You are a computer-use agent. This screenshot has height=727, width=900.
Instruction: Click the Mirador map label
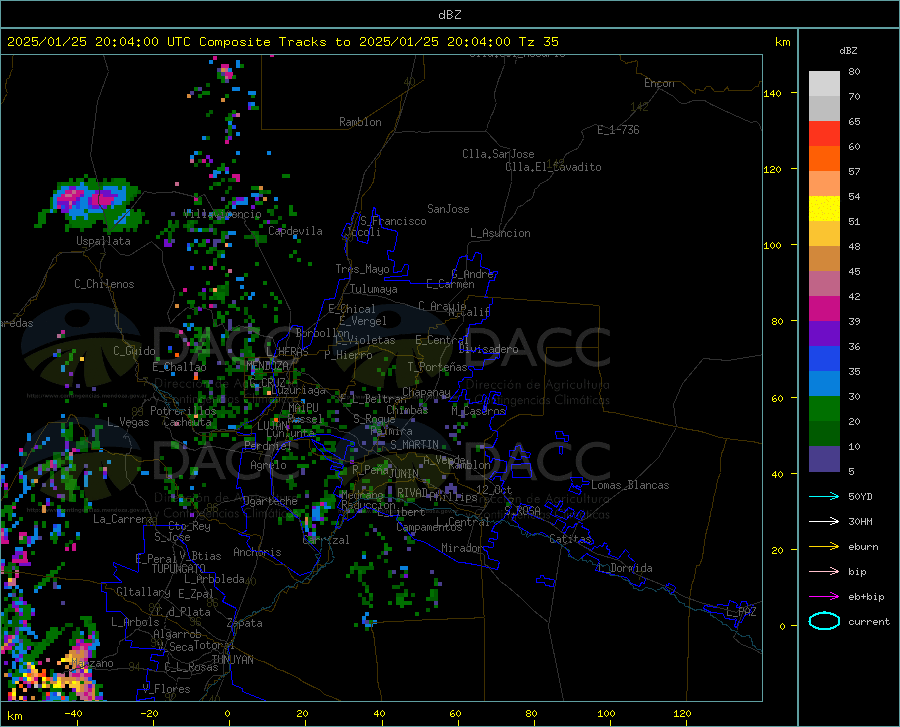click(461, 548)
